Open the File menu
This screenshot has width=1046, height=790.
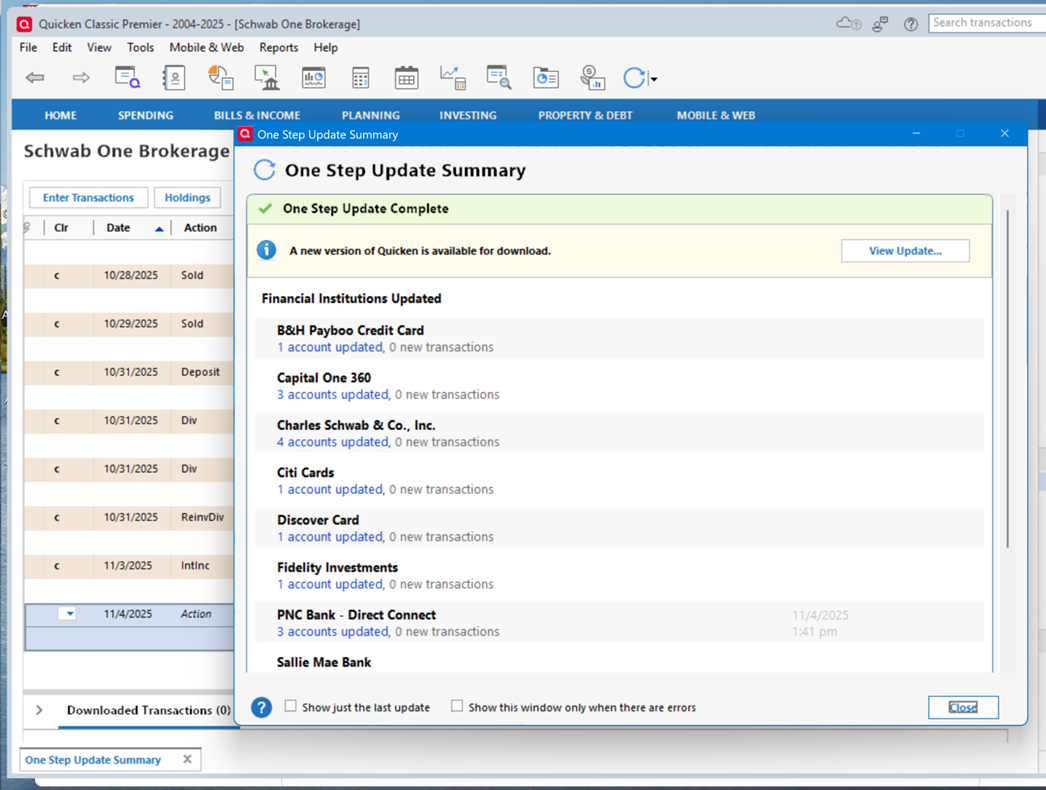pyautogui.click(x=28, y=47)
